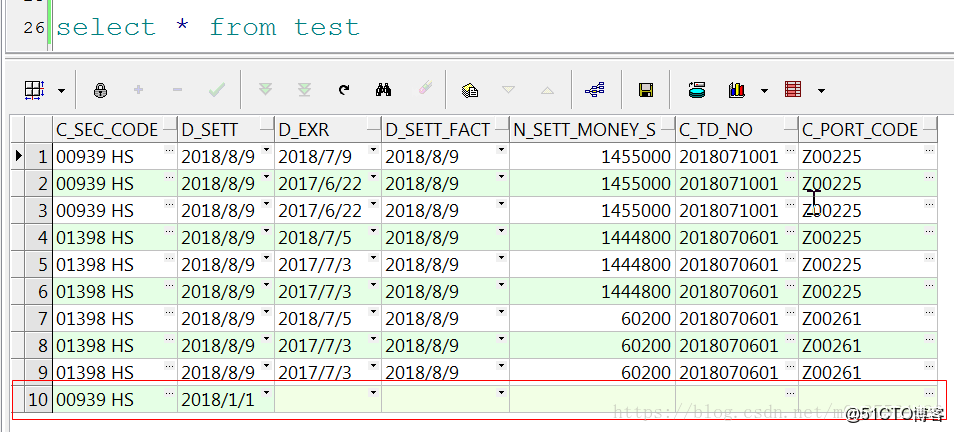The image size is (954, 432).
Task: Select row 1 via its row number header
Action: [x=38, y=157]
